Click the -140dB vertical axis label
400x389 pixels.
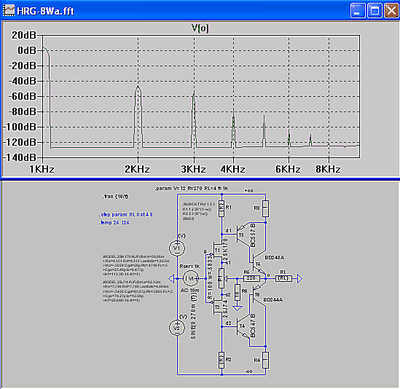tap(20, 157)
